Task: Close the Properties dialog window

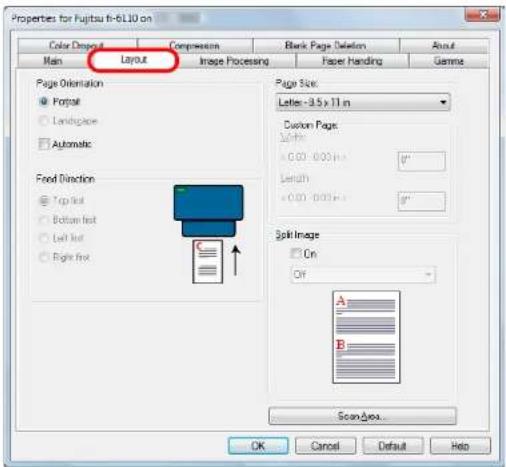Action: [482, 15]
